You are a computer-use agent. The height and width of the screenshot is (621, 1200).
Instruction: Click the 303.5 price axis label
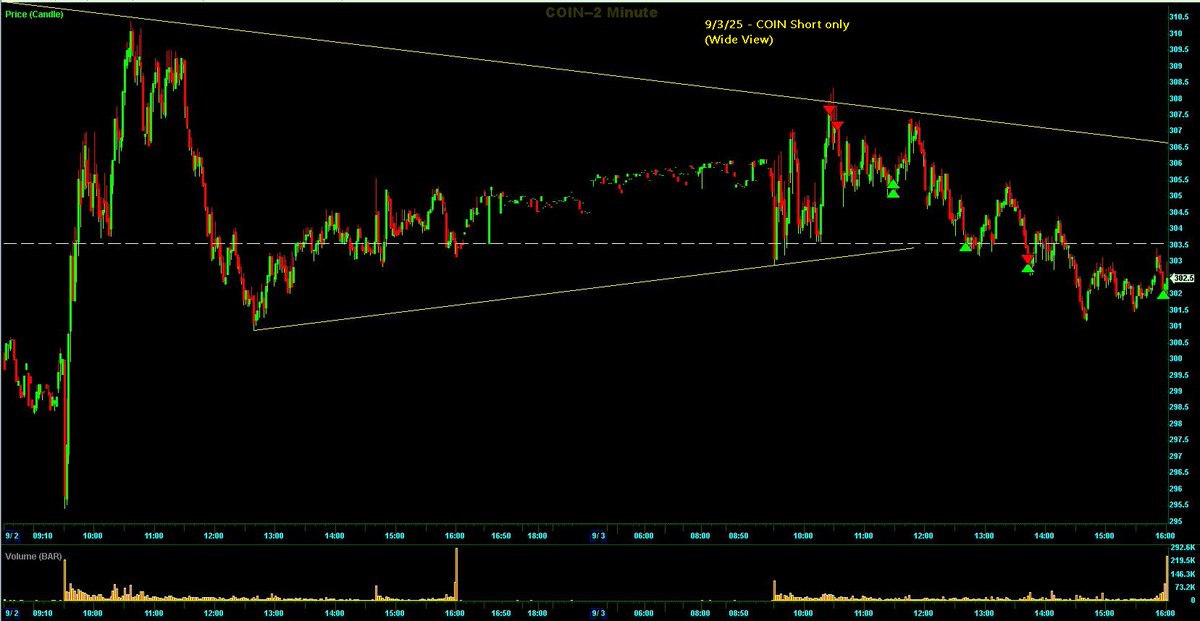pyautogui.click(x=1178, y=244)
